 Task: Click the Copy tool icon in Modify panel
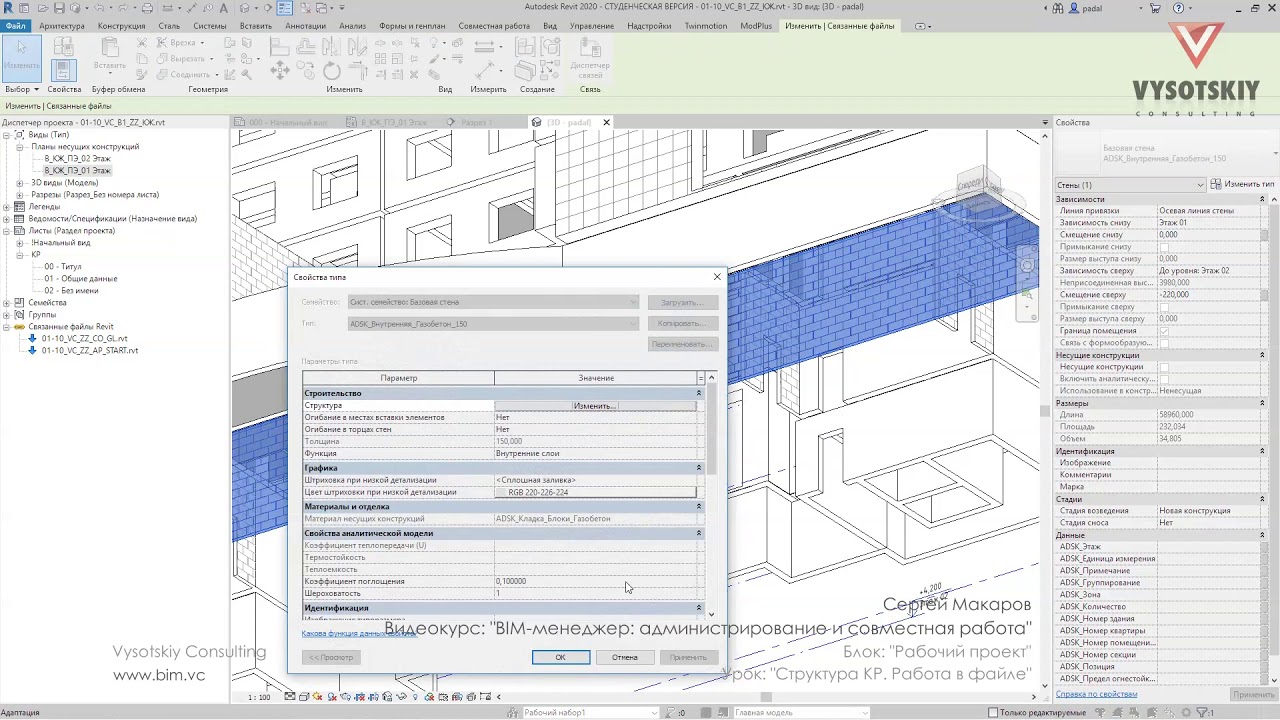pyautogui.click(x=305, y=70)
